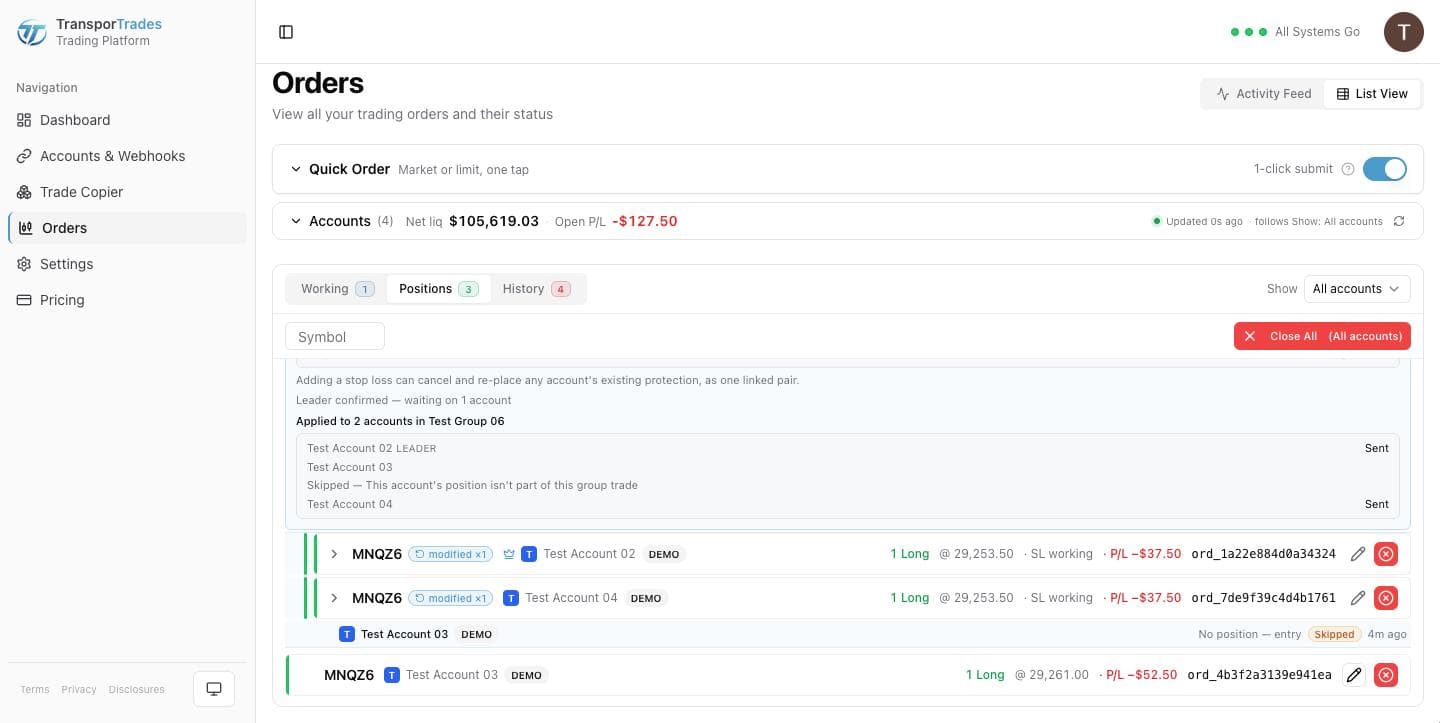1440x723 pixels.
Task: Click the modified ×1 badge on Test Account 04
Action: 451,598
